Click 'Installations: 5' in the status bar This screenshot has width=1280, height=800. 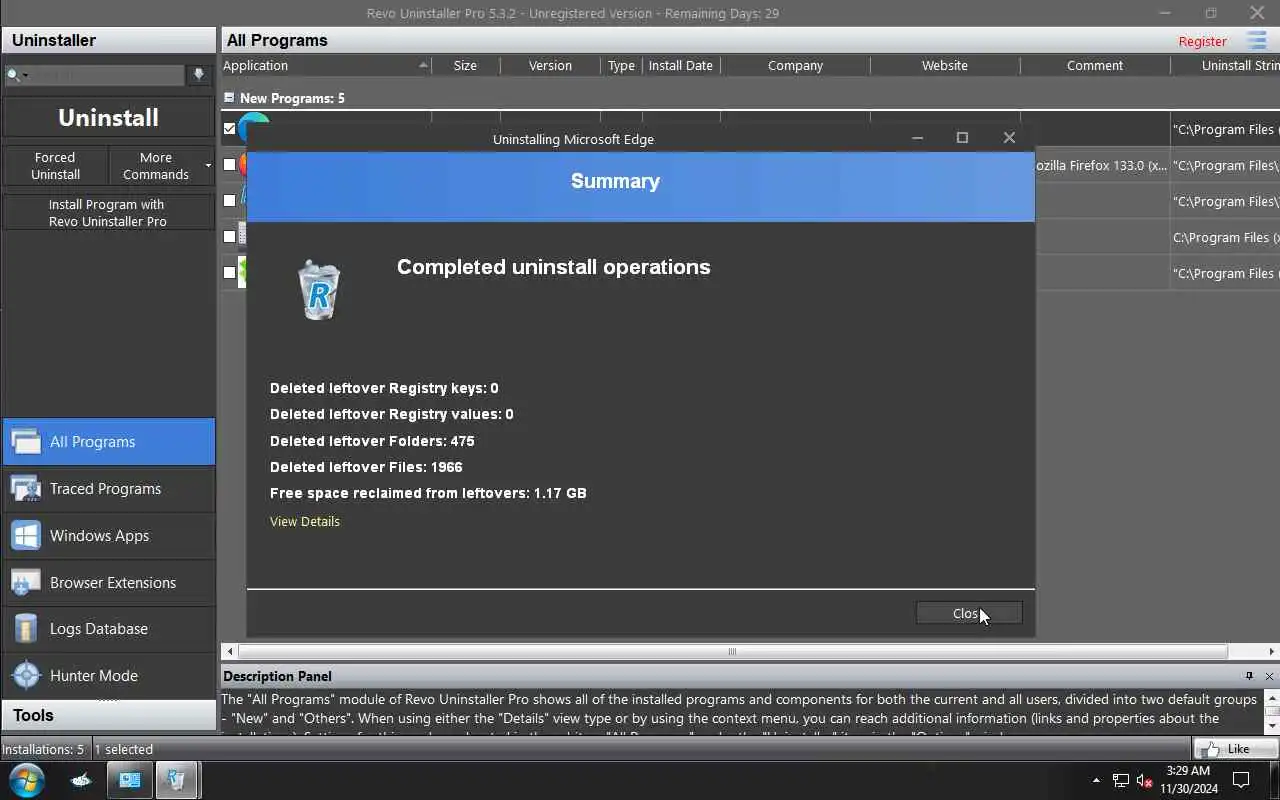(43, 749)
